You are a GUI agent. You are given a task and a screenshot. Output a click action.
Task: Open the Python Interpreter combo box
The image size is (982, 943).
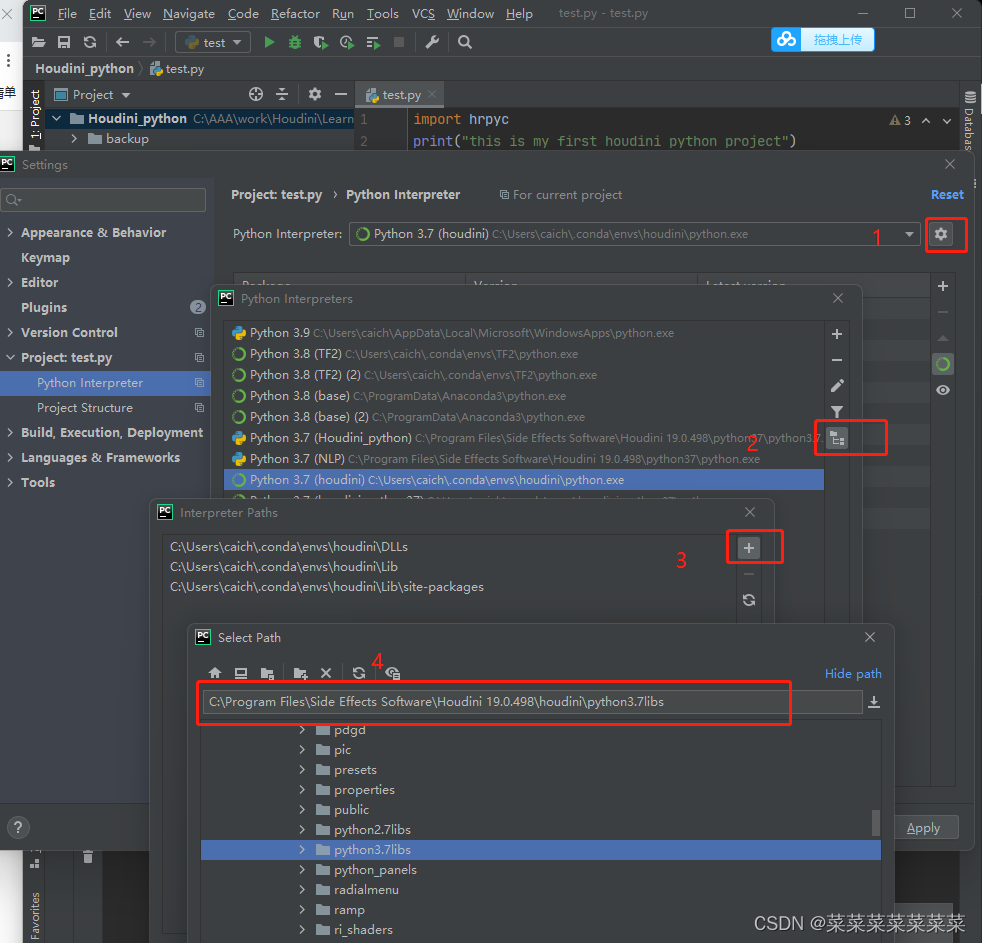click(634, 234)
